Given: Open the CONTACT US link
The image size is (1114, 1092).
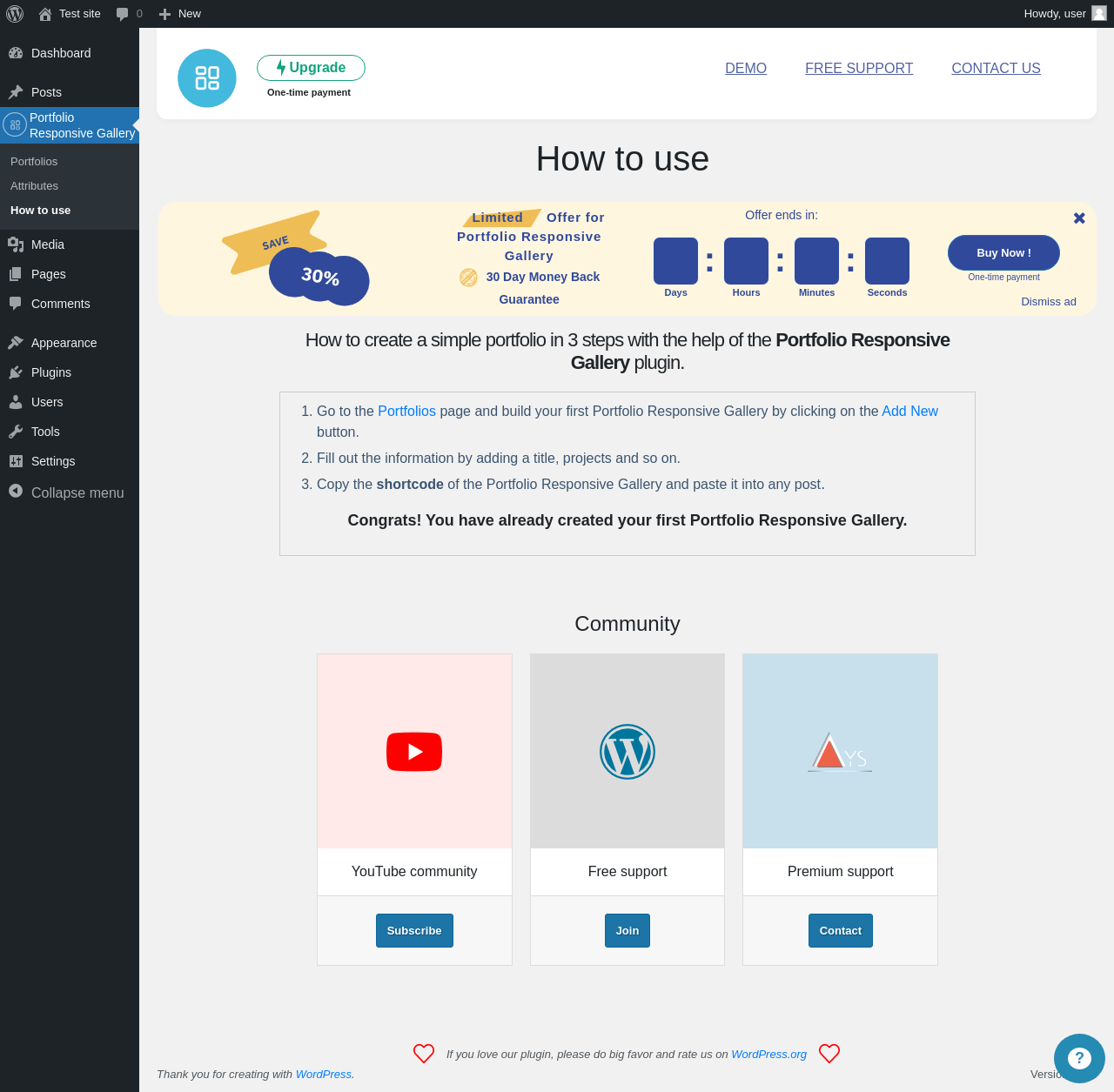Looking at the screenshot, I should (996, 68).
